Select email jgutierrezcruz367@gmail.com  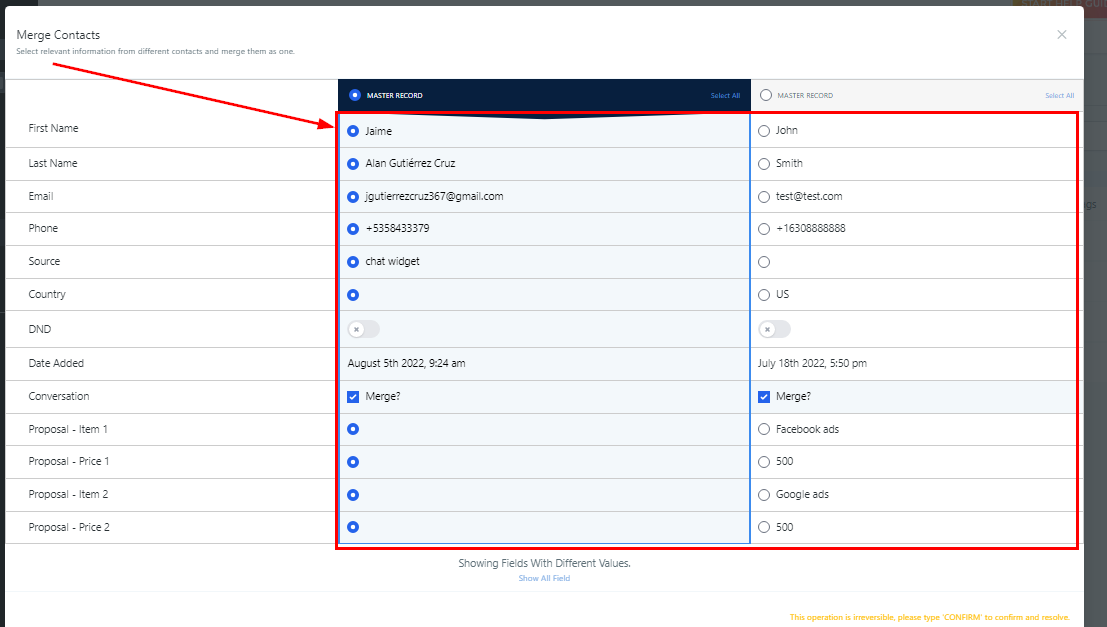tap(353, 197)
